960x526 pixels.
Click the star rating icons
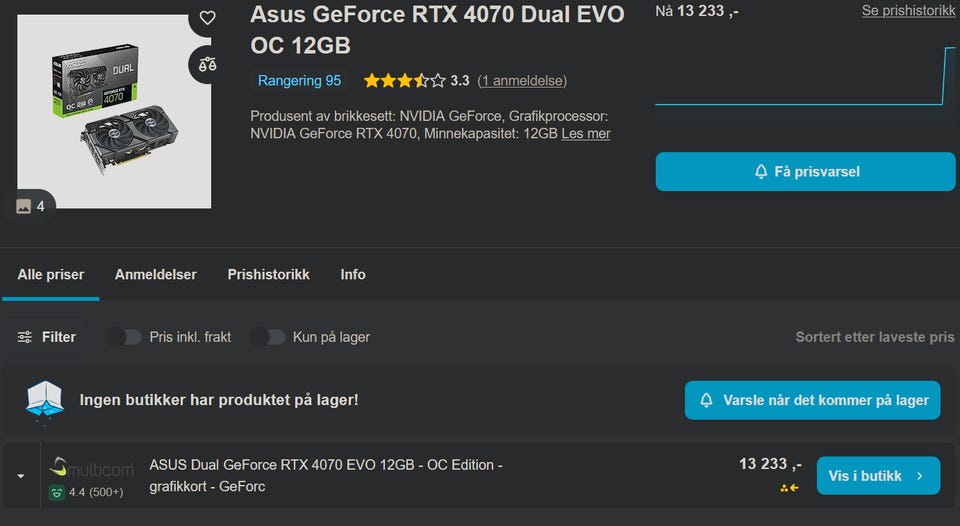(x=404, y=81)
